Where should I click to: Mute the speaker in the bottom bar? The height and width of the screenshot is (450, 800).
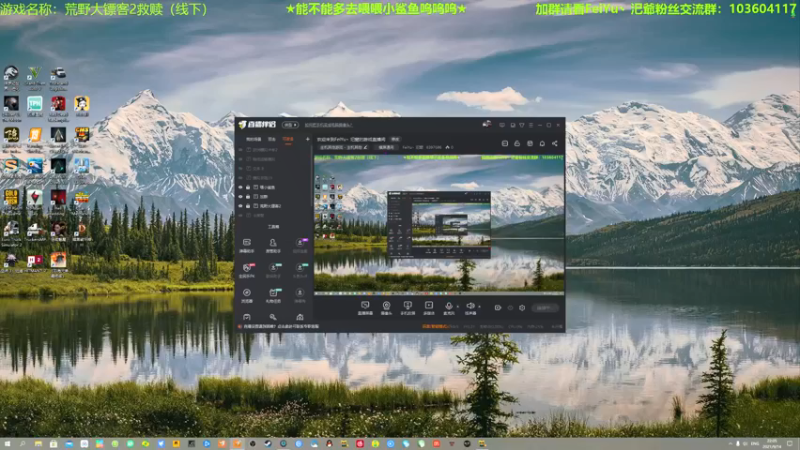470,308
